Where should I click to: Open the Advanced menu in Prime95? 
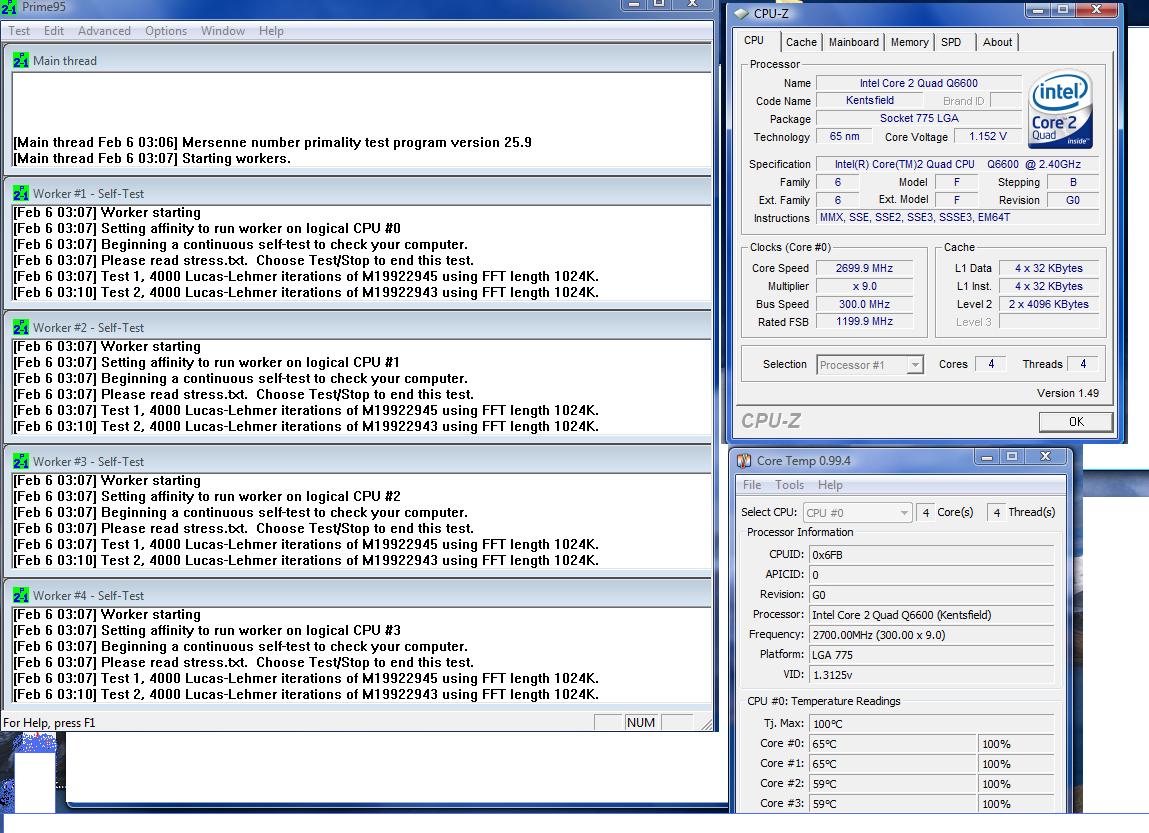tap(104, 31)
